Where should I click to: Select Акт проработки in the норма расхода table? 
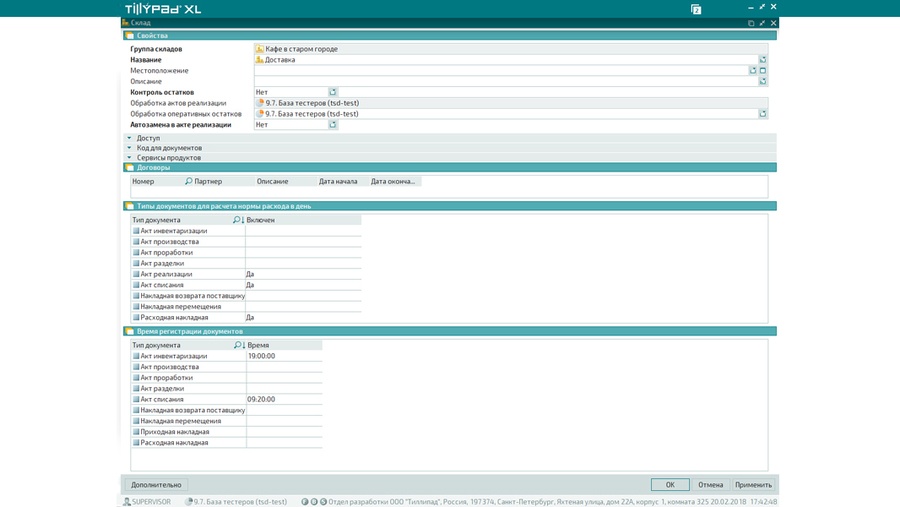pyautogui.click(x=166, y=253)
